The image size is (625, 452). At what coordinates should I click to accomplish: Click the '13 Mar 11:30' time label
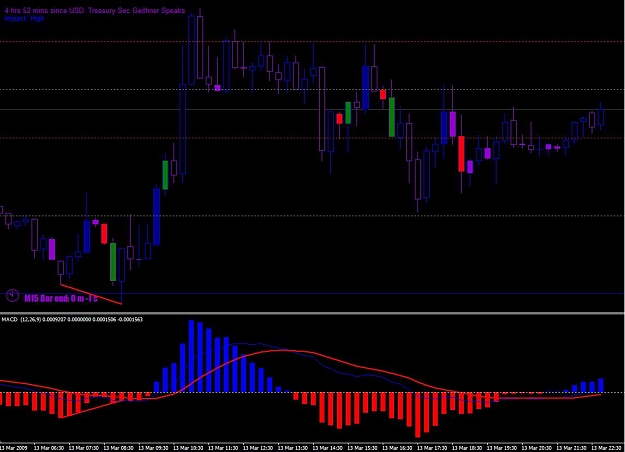pyautogui.click(x=223, y=448)
